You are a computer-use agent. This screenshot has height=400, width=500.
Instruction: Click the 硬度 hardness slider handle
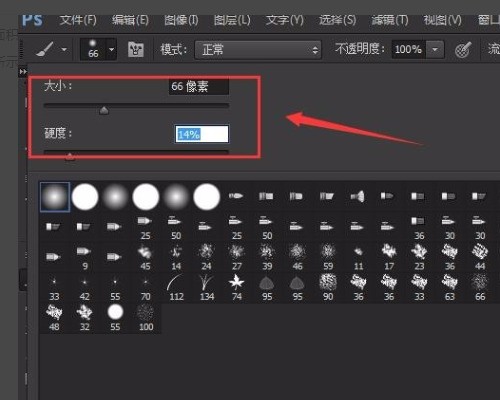pos(70,156)
